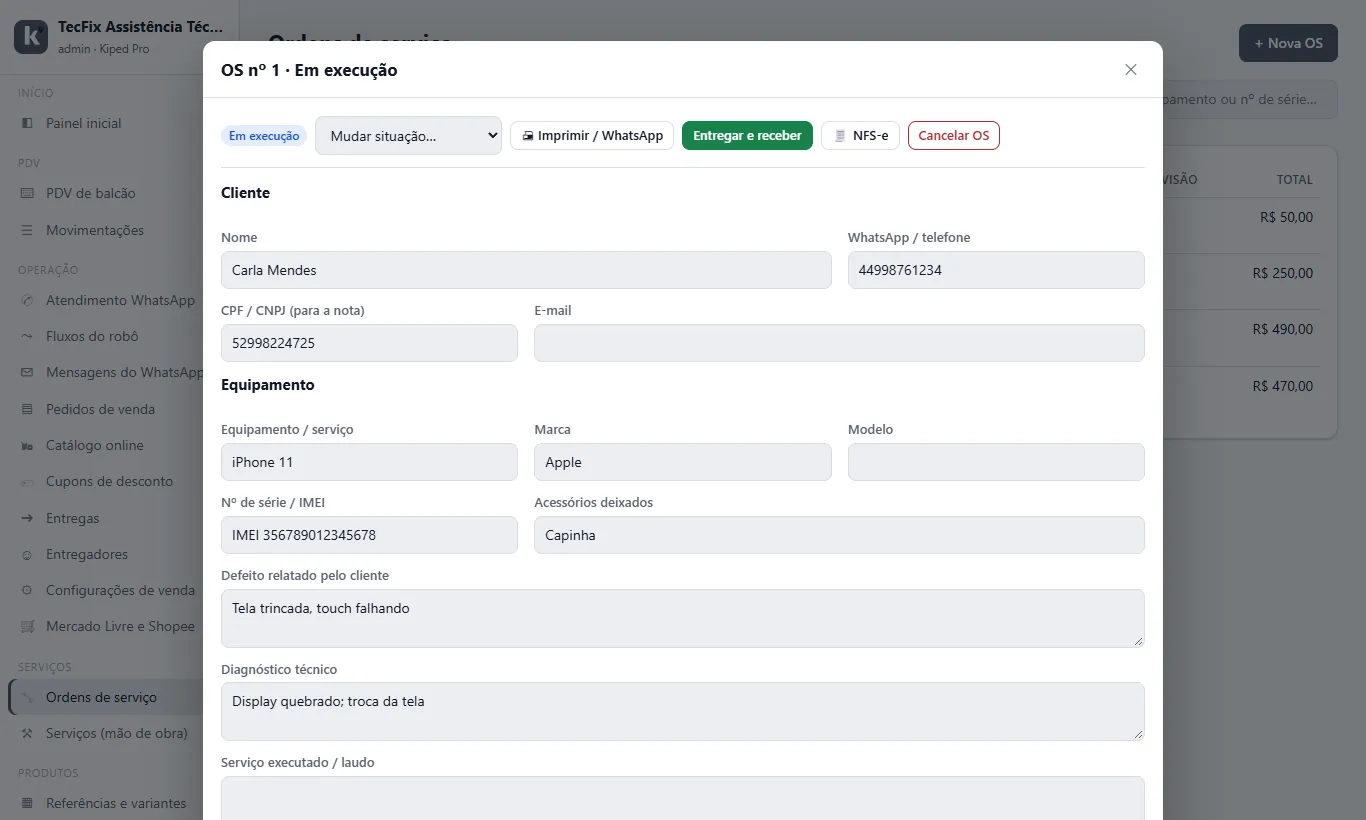Click the Configurações de venda gear icon
This screenshot has height=820, width=1366.
[x=27, y=590]
